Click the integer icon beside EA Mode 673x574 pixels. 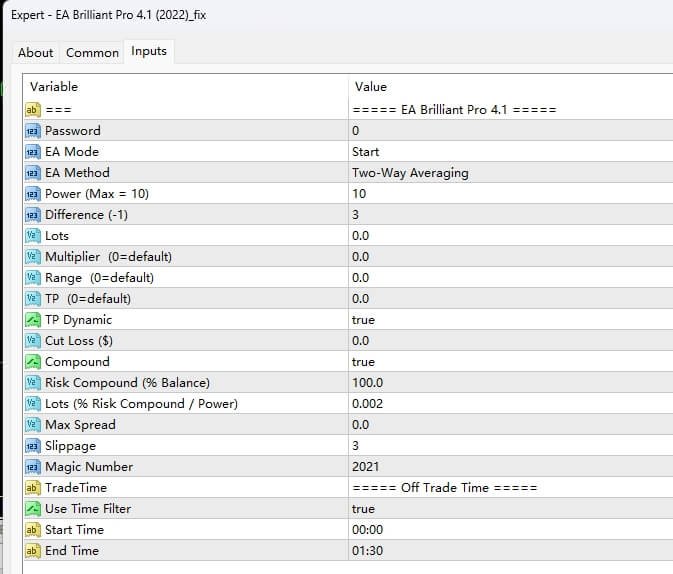pyautogui.click(x=33, y=152)
